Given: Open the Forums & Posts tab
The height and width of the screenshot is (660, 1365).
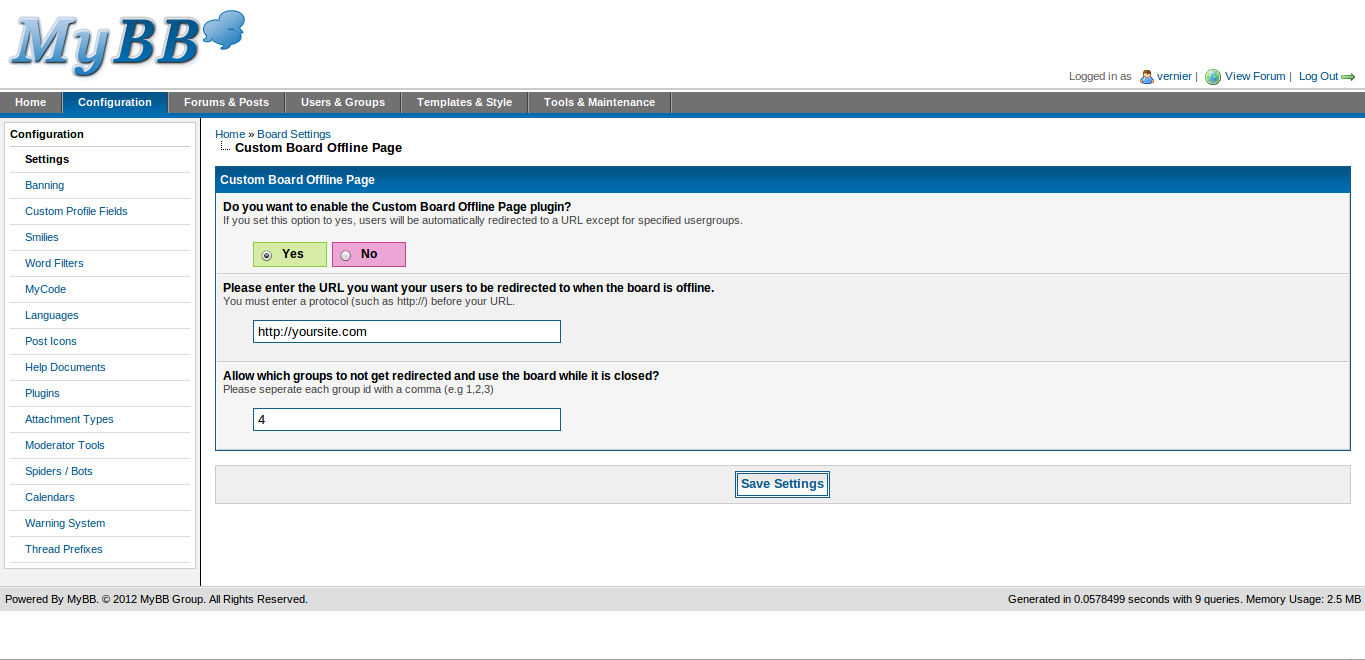Looking at the screenshot, I should (x=226, y=102).
